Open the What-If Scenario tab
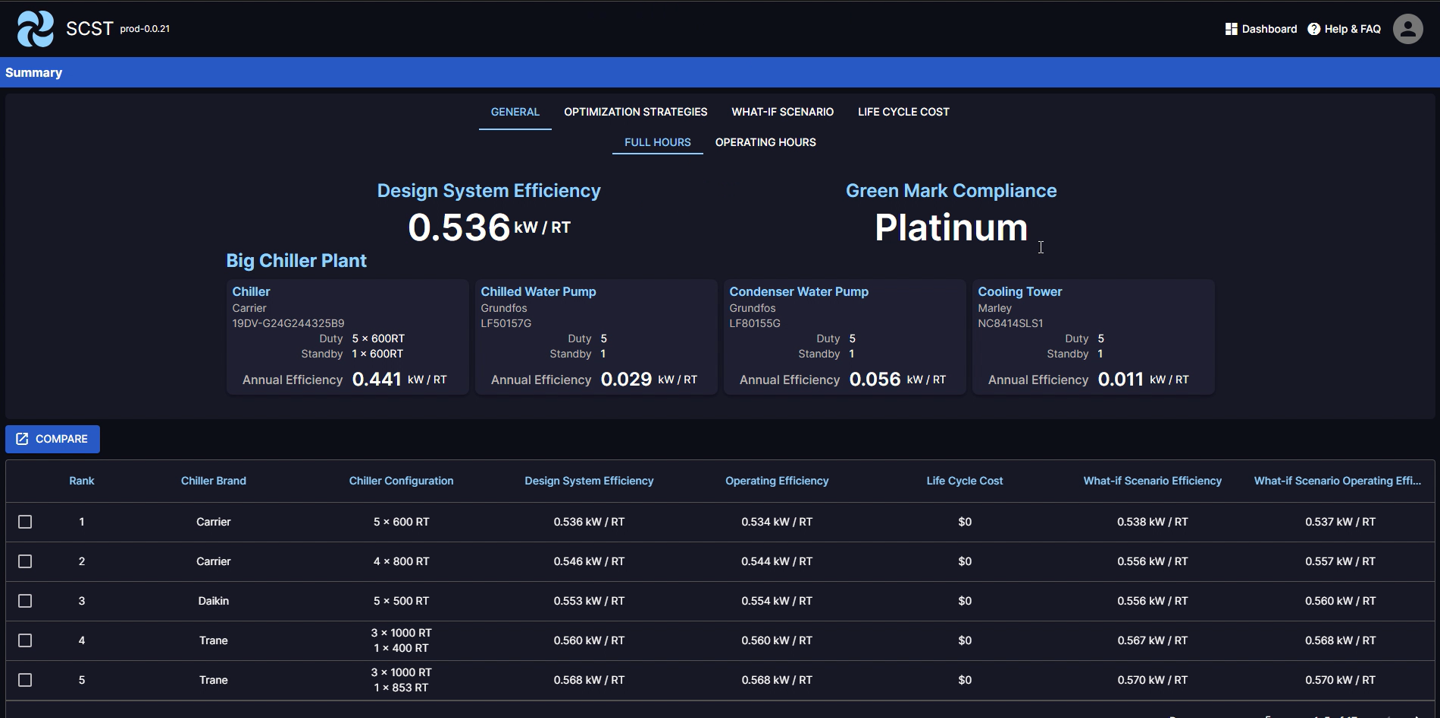 tap(782, 112)
